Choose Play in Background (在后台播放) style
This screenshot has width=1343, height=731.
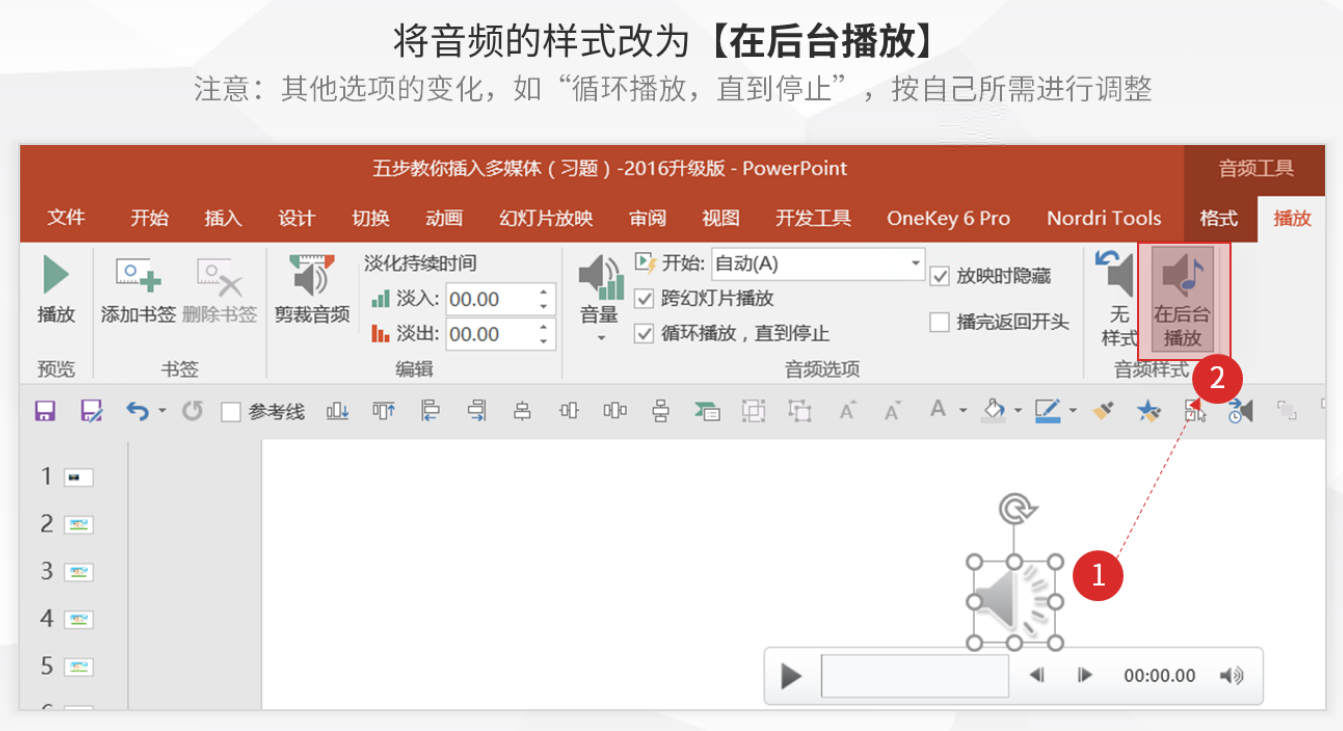point(1182,297)
